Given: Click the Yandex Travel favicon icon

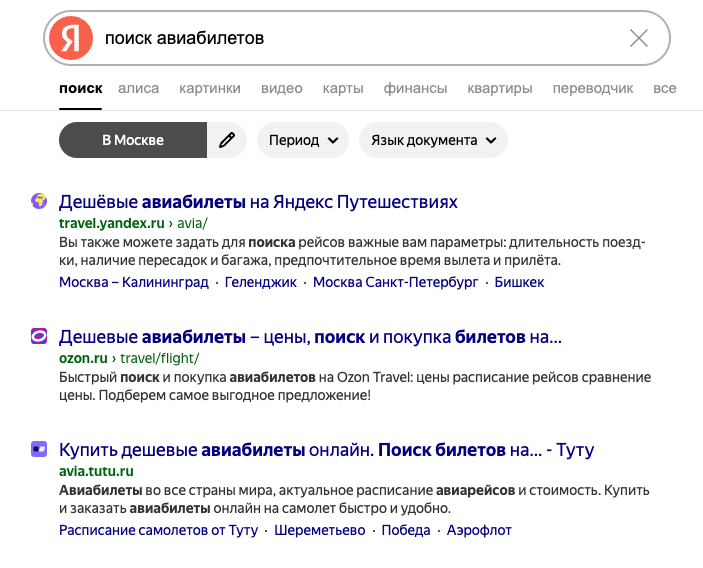Looking at the screenshot, I should 40,201.
